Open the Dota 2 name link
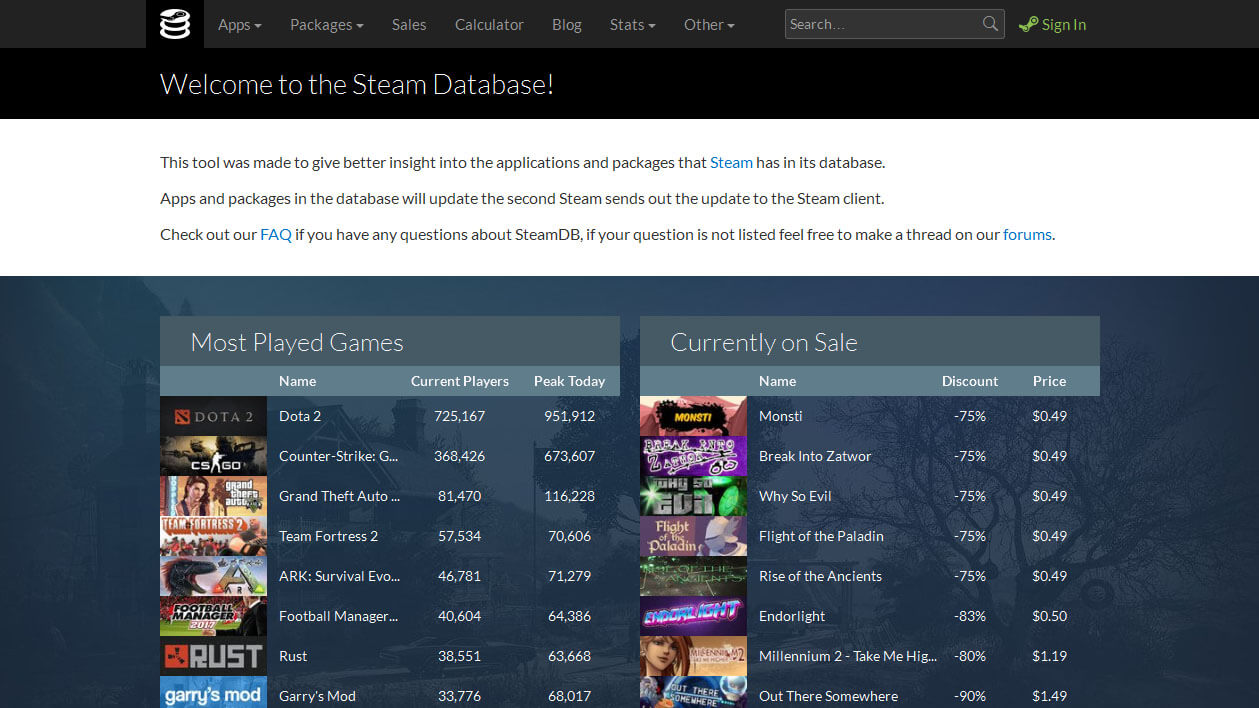 300,416
